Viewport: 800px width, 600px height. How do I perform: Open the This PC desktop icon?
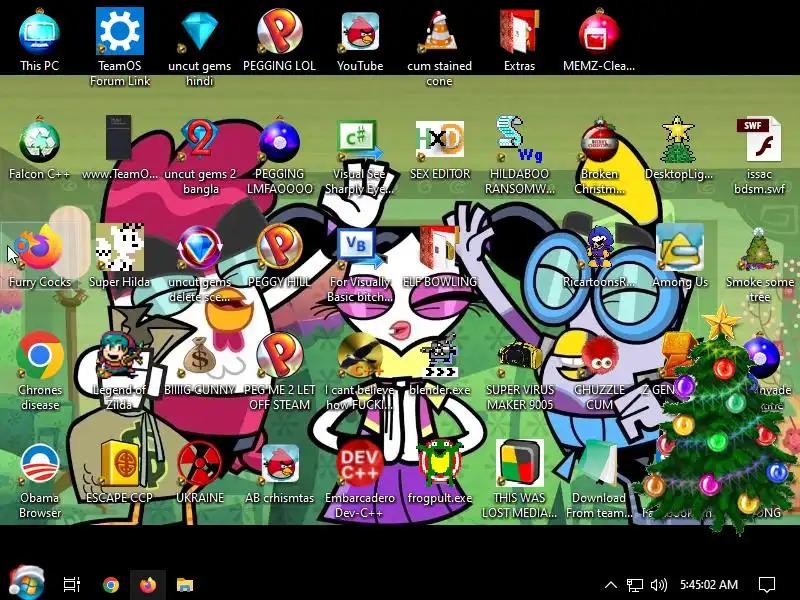(39, 33)
